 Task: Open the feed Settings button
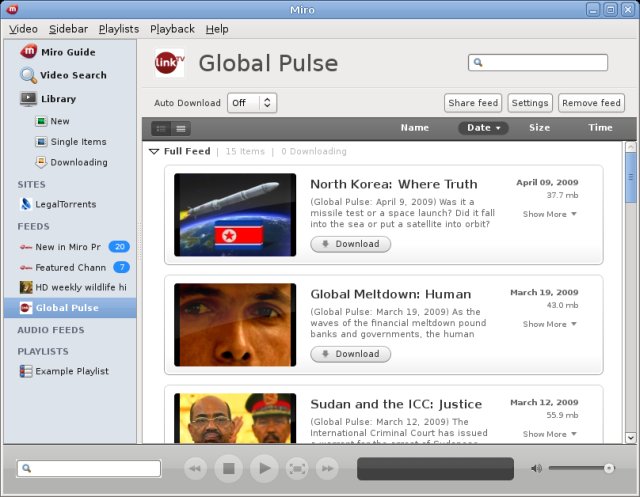530,103
